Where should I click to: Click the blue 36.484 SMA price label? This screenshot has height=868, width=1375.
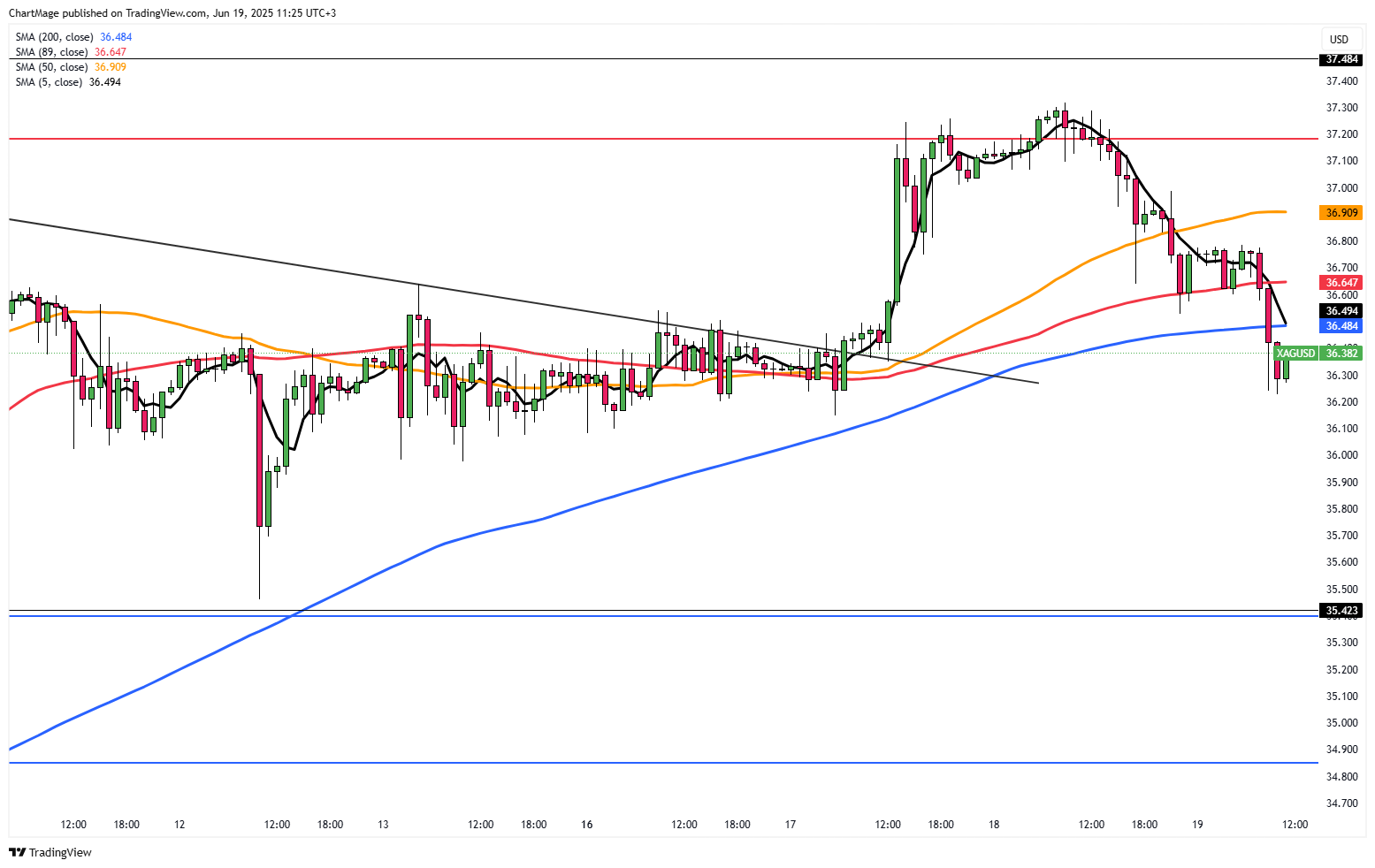[1341, 326]
